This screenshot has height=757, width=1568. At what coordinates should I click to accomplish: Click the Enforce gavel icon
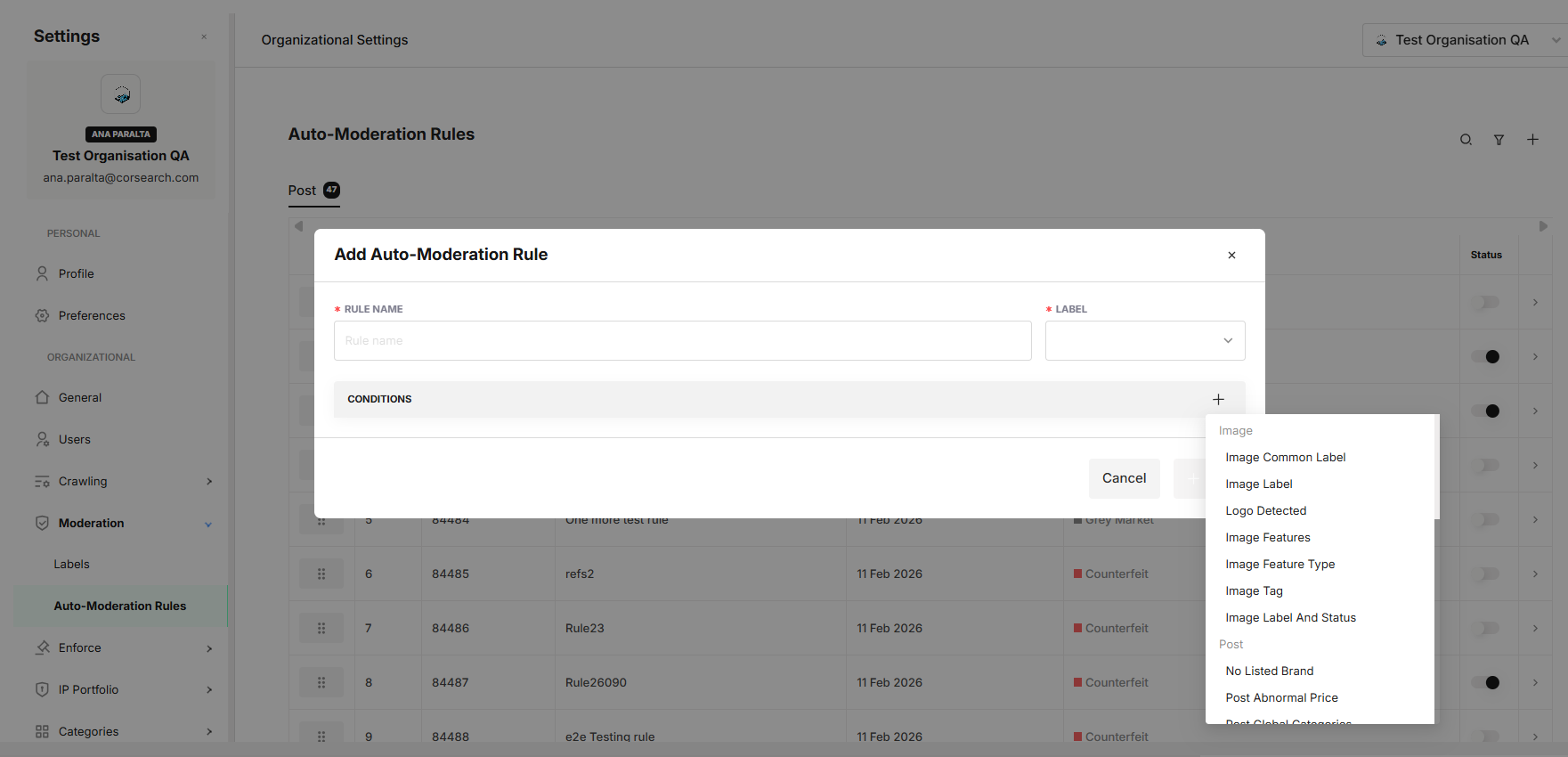tap(42, 647)
